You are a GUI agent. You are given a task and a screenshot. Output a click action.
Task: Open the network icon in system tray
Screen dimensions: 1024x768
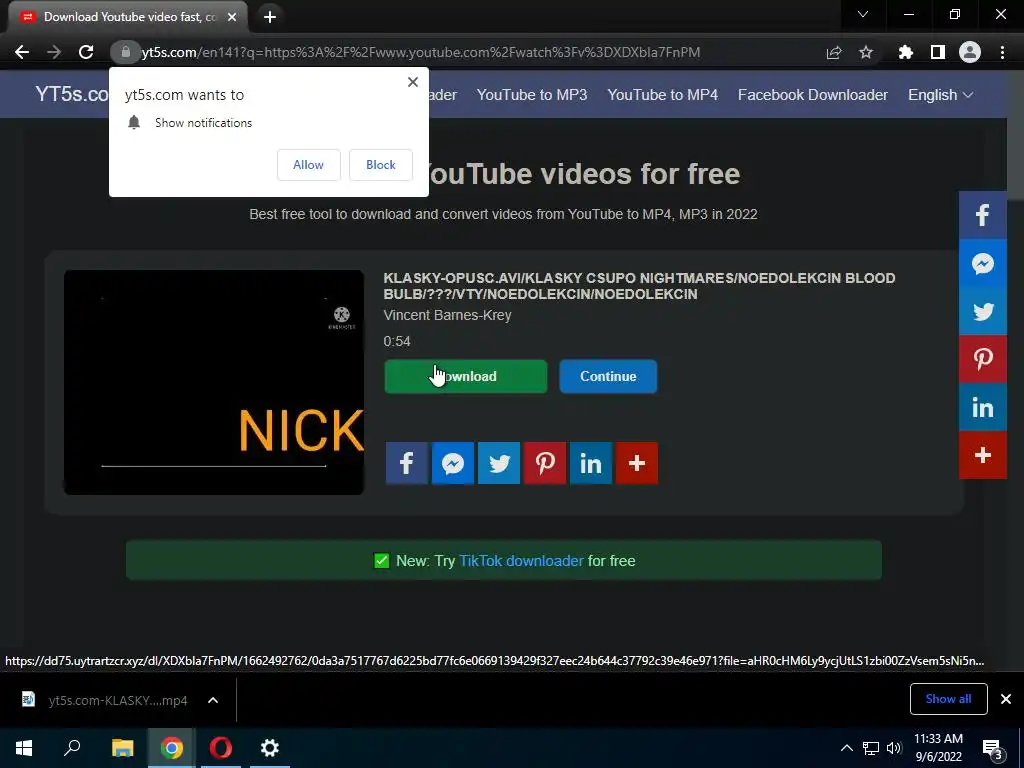click(x=871, y=748)
